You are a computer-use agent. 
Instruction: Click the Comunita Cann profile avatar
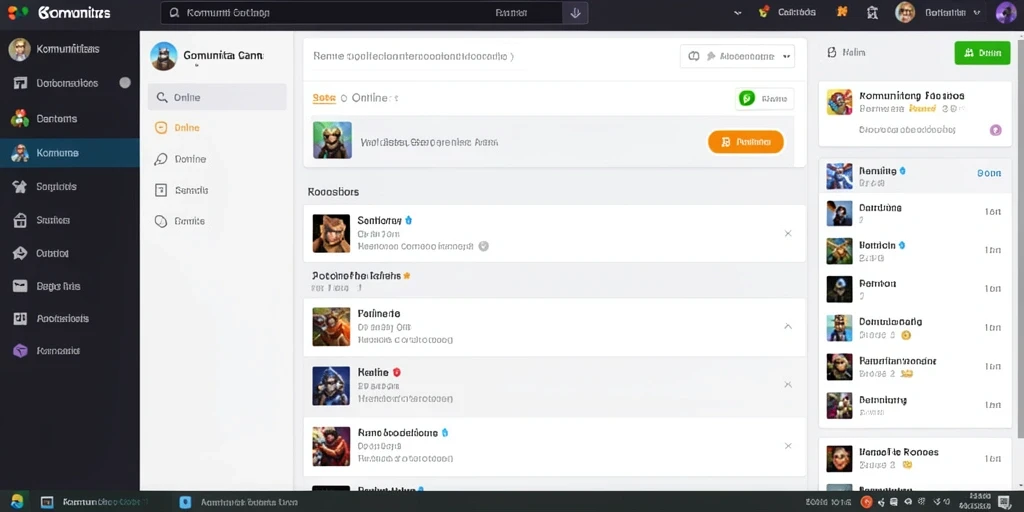[x=163, y=56]
